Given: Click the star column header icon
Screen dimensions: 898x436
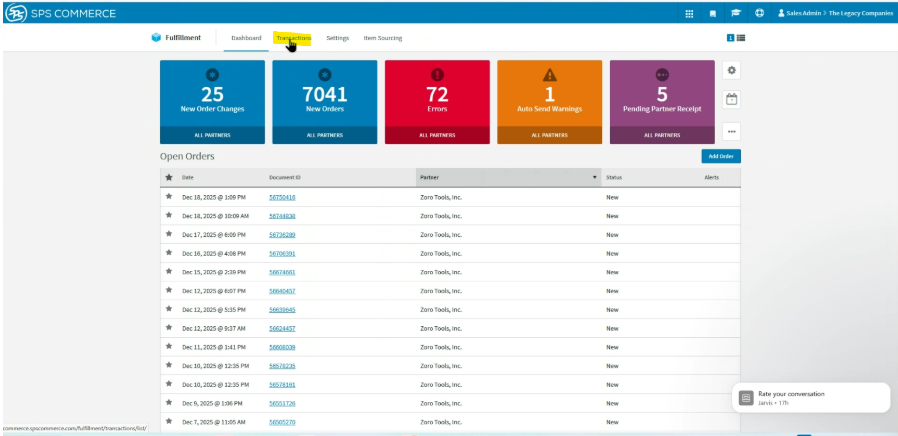Looking at the screenshot, I should (x=168, y=178).
